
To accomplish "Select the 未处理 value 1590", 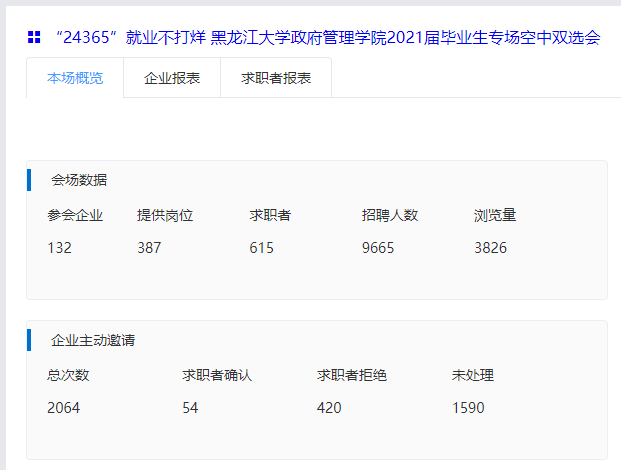I will [469, 408].
